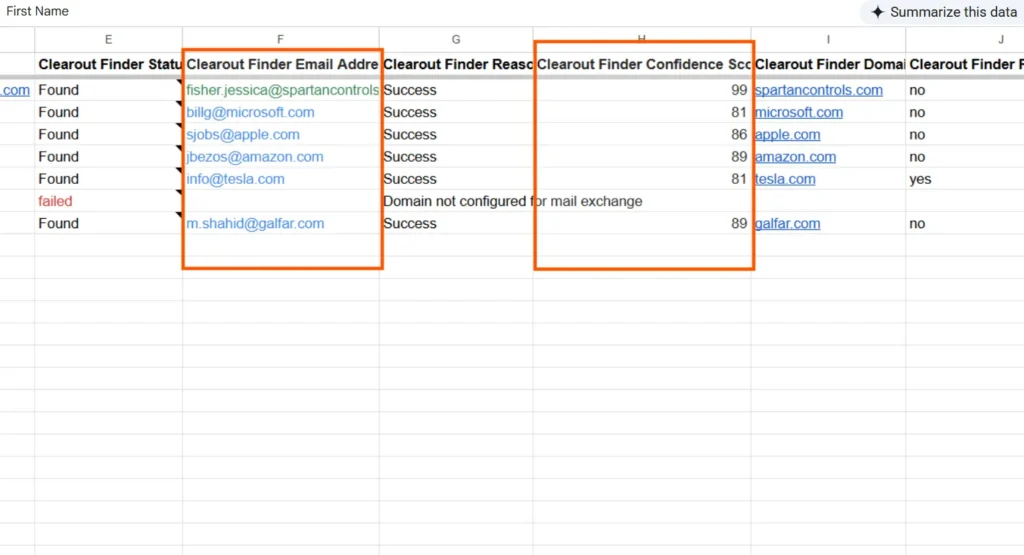Click the Clearout Finder Domain header cell

click(828, 64)
